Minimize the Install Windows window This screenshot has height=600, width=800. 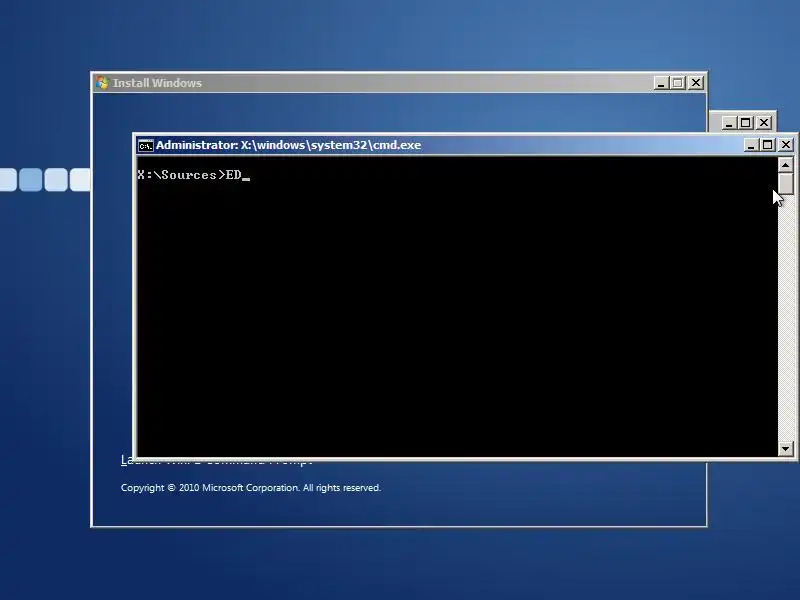pyautogui.click(x=661, y=83)
